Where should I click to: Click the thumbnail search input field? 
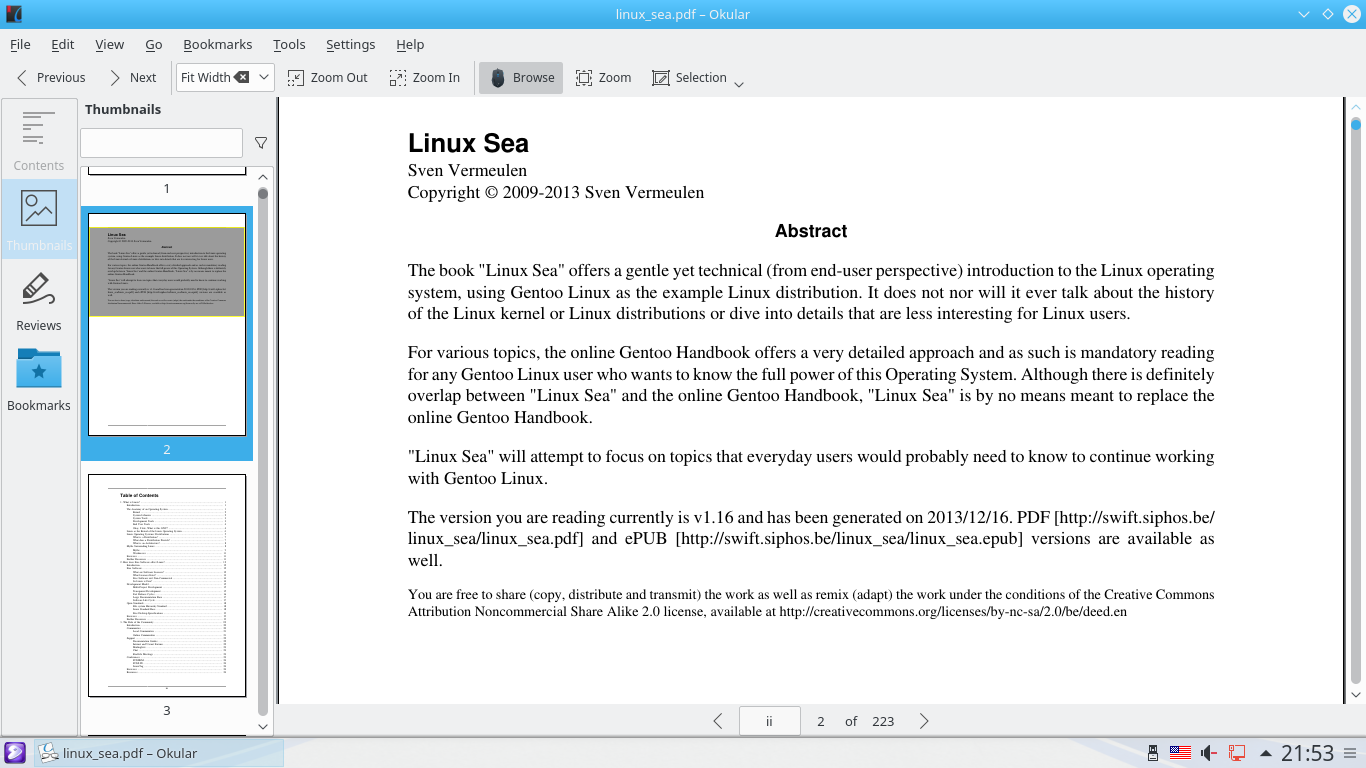(161, 143)
